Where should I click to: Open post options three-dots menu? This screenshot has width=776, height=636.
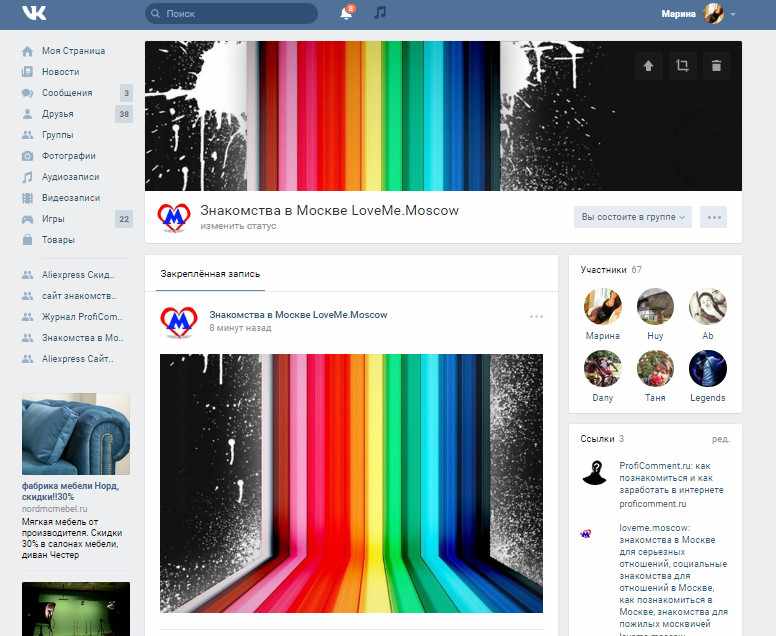pos(536,316)
